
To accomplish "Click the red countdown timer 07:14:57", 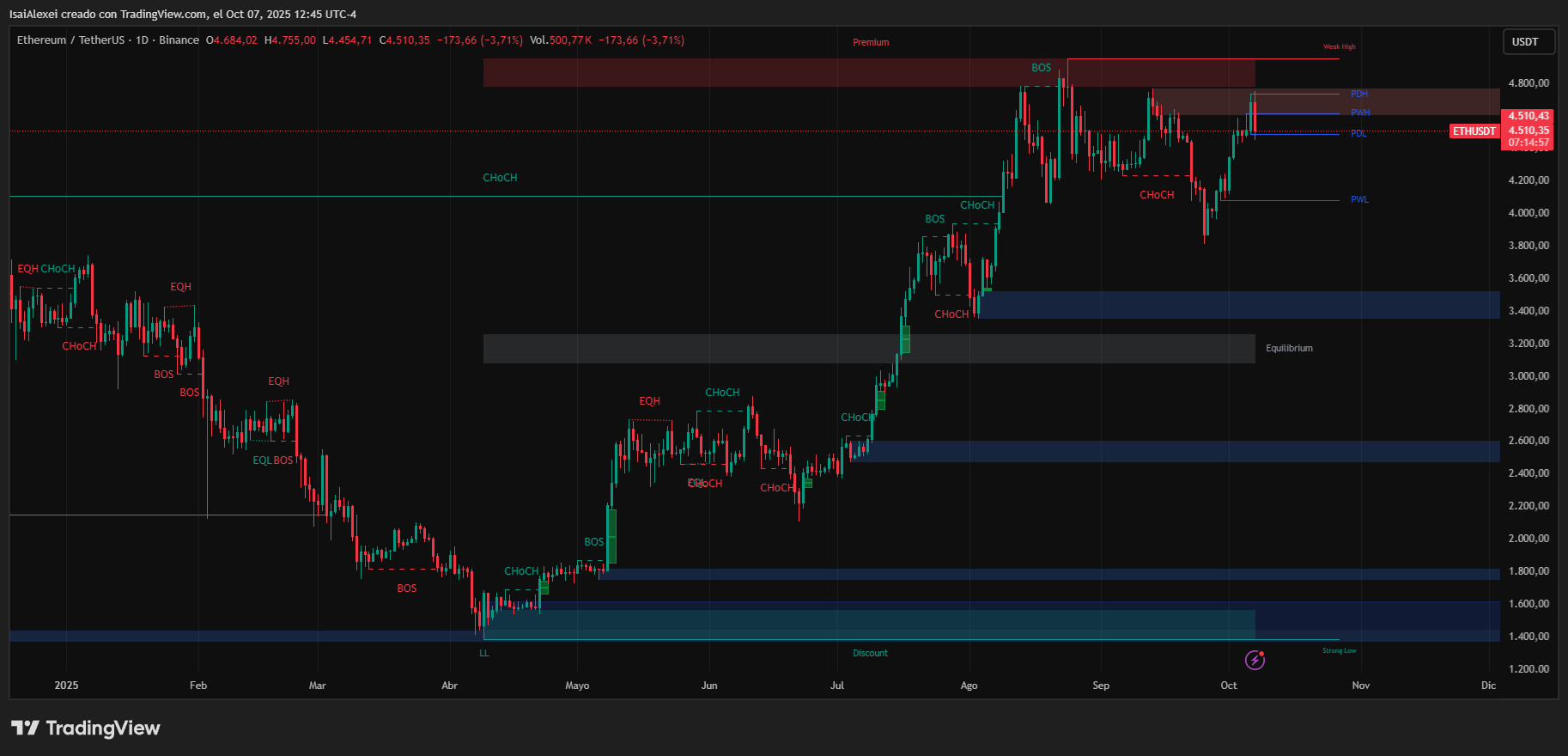I will point(1528,143).
